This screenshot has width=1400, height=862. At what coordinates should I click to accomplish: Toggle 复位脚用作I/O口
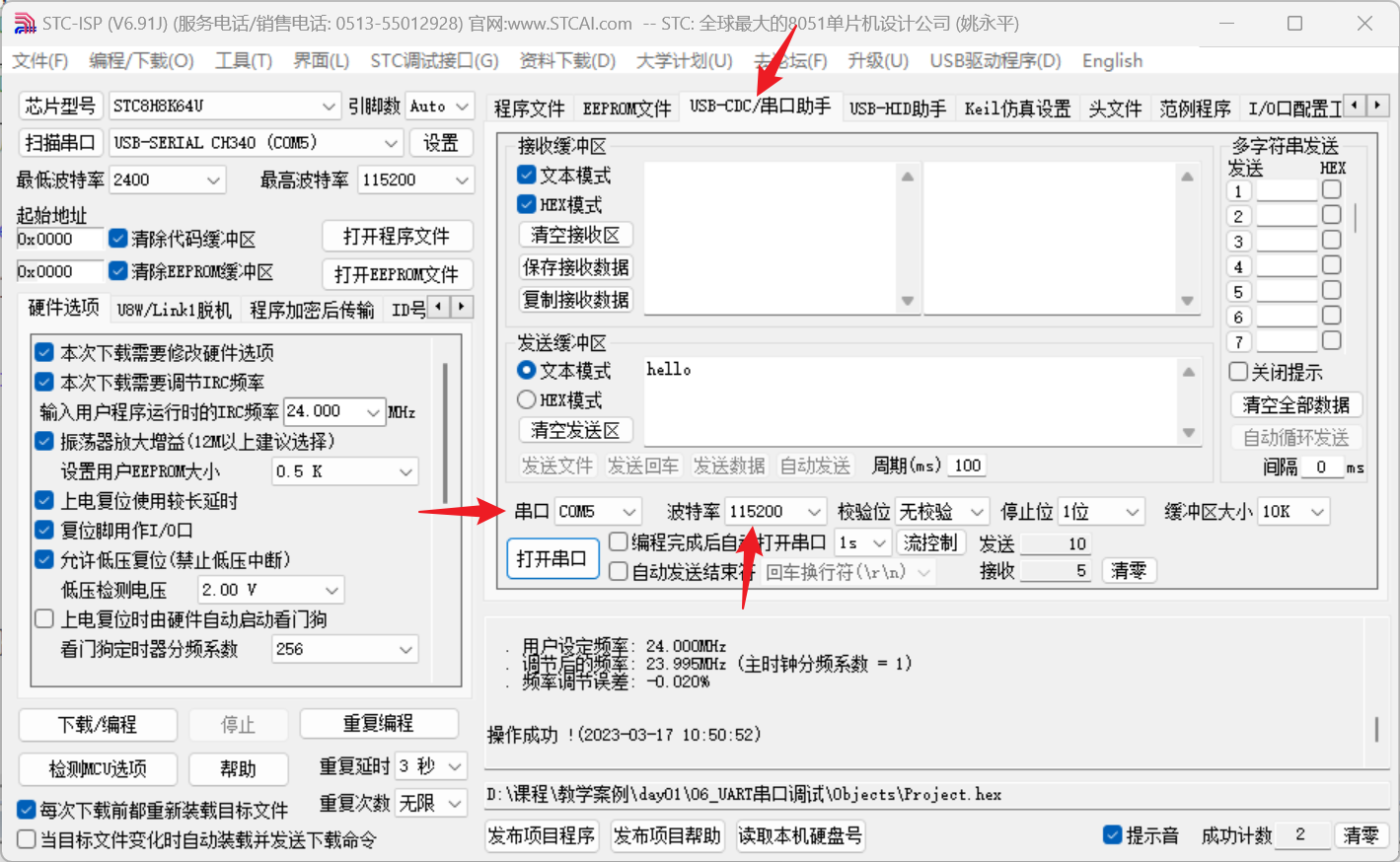tap(44, 530)
